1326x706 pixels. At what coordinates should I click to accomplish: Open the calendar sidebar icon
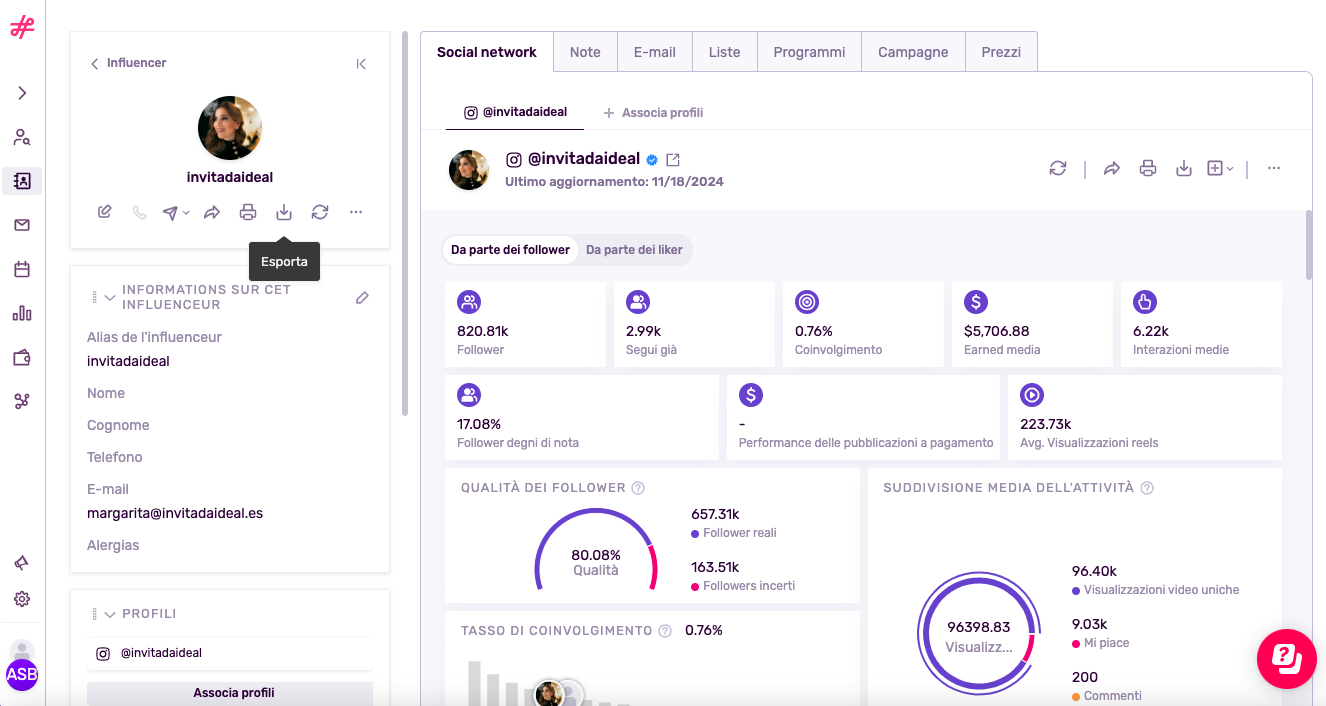[x=22, y=269]
